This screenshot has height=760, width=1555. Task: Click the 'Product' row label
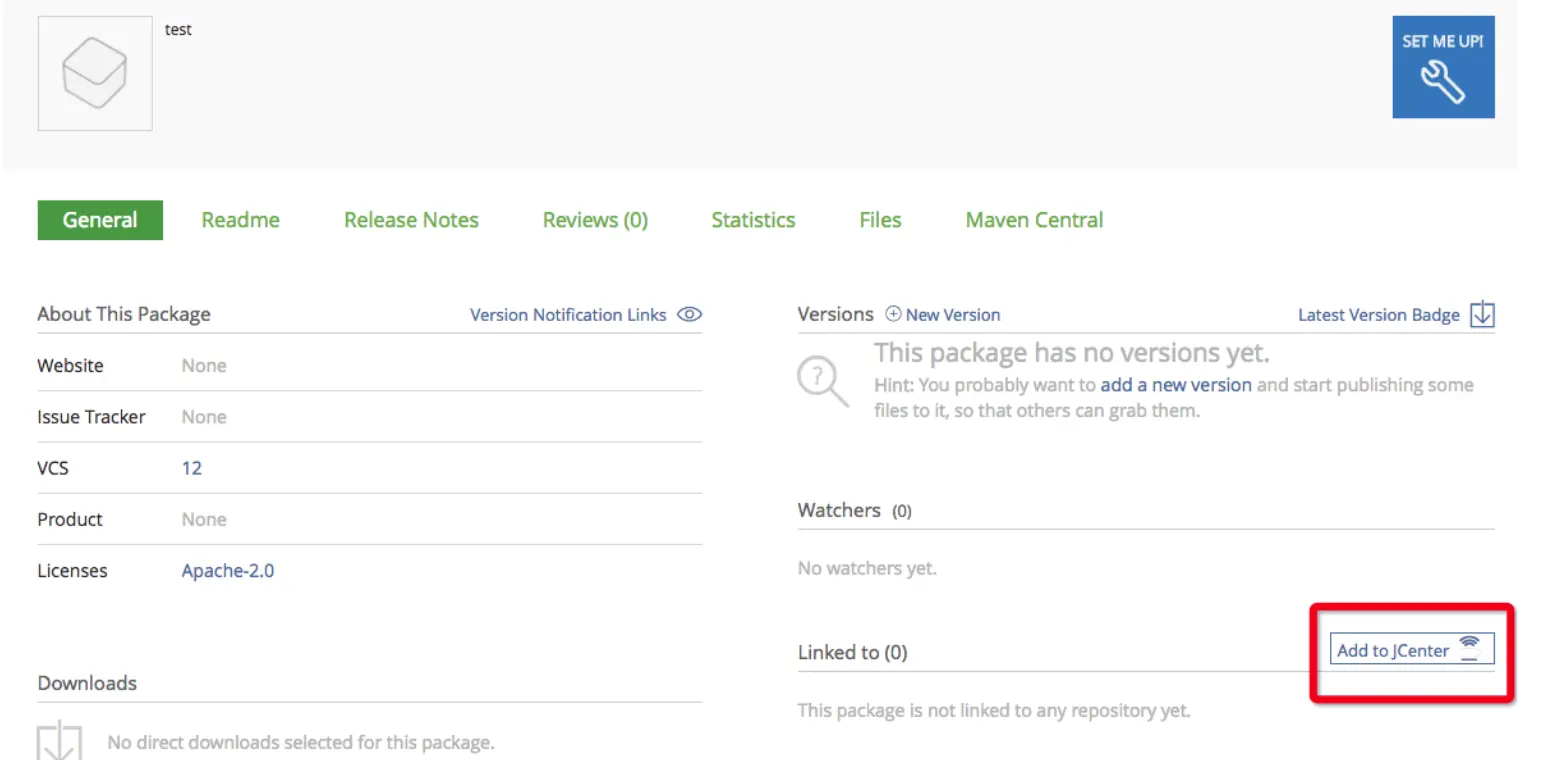click(x=70, y=520)
